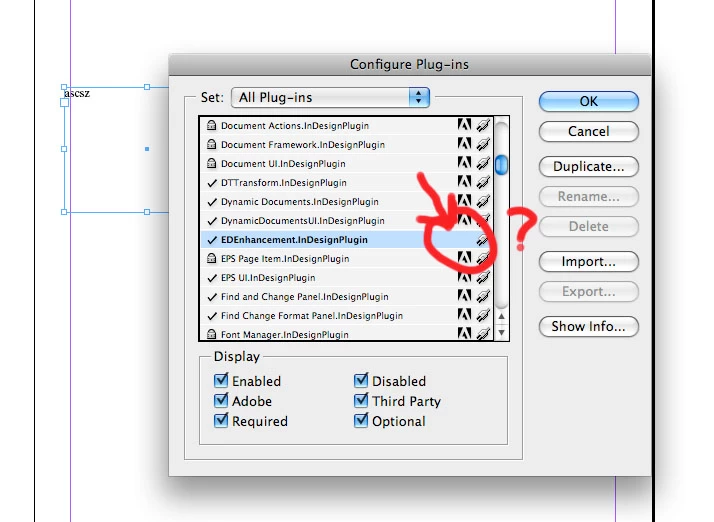Image resolution: width=714 pixels, height=522 pixels.
Task: Click plug icon in Document Actions row
Action: [483, 125]
